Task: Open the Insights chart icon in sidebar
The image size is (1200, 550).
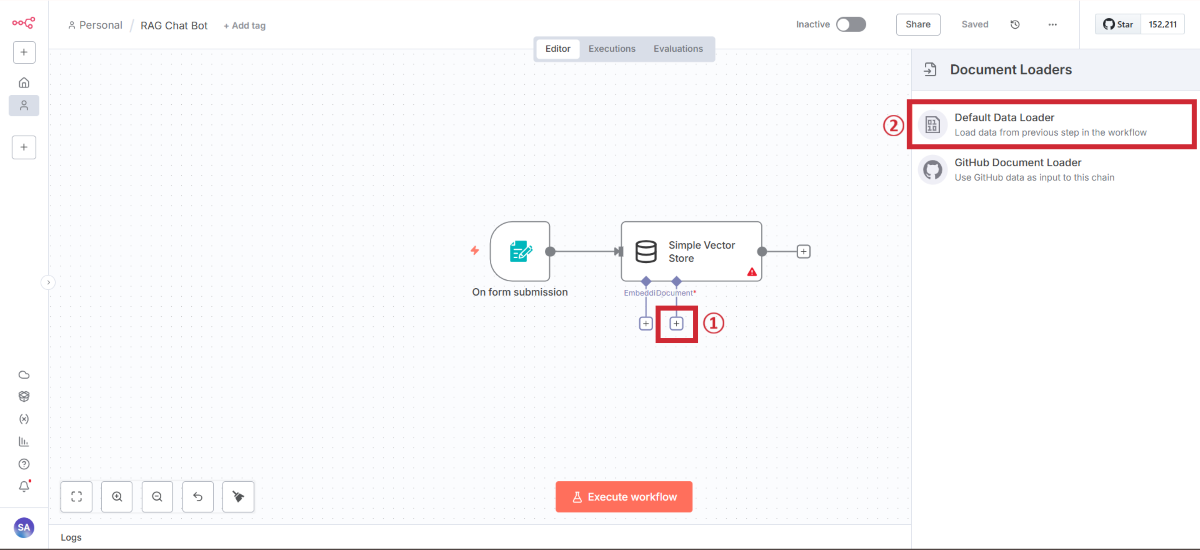Action: click(x=24, y=441)
